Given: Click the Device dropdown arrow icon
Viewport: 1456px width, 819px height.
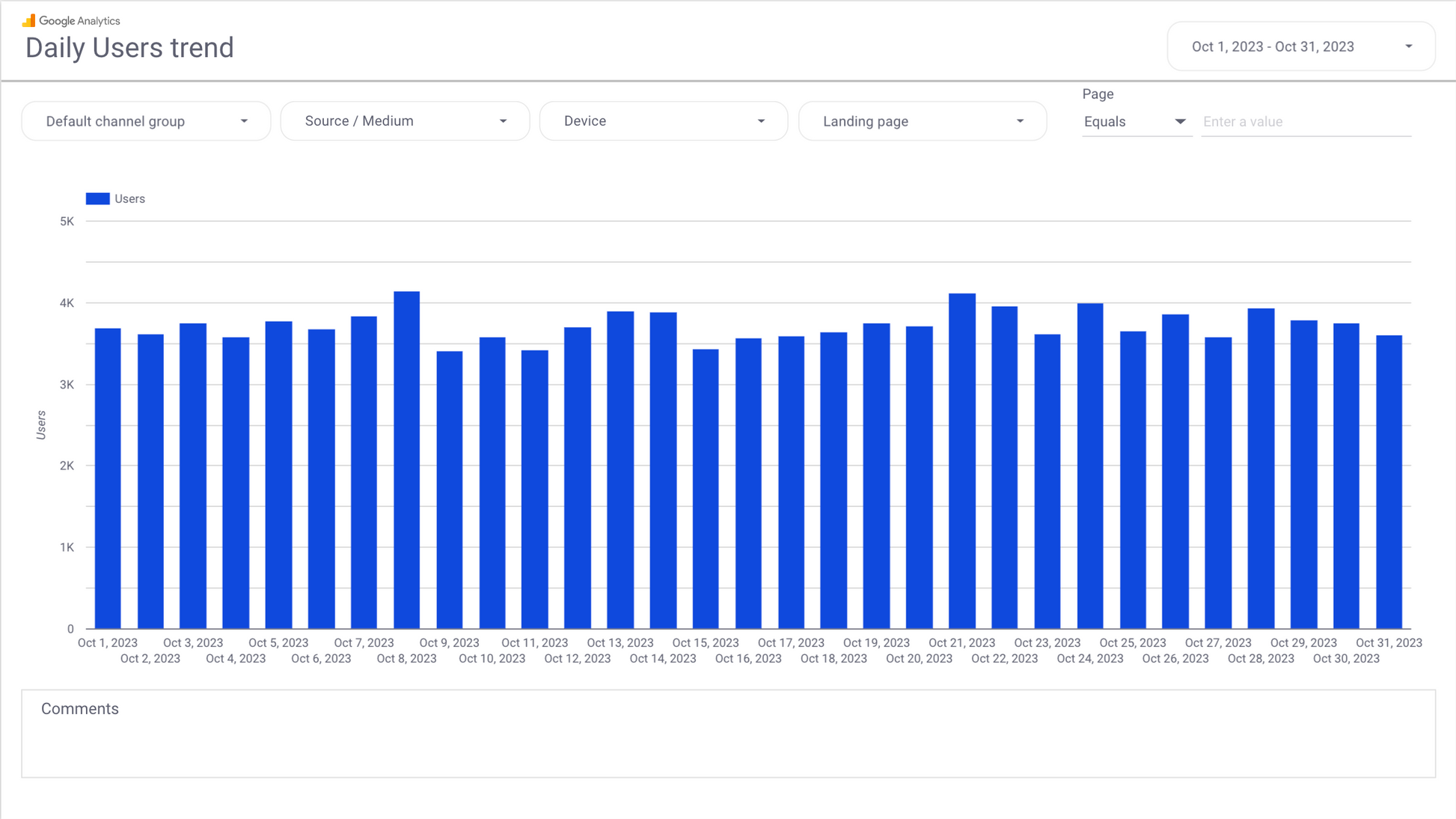Looking at the screenshot, I should 761,121.
